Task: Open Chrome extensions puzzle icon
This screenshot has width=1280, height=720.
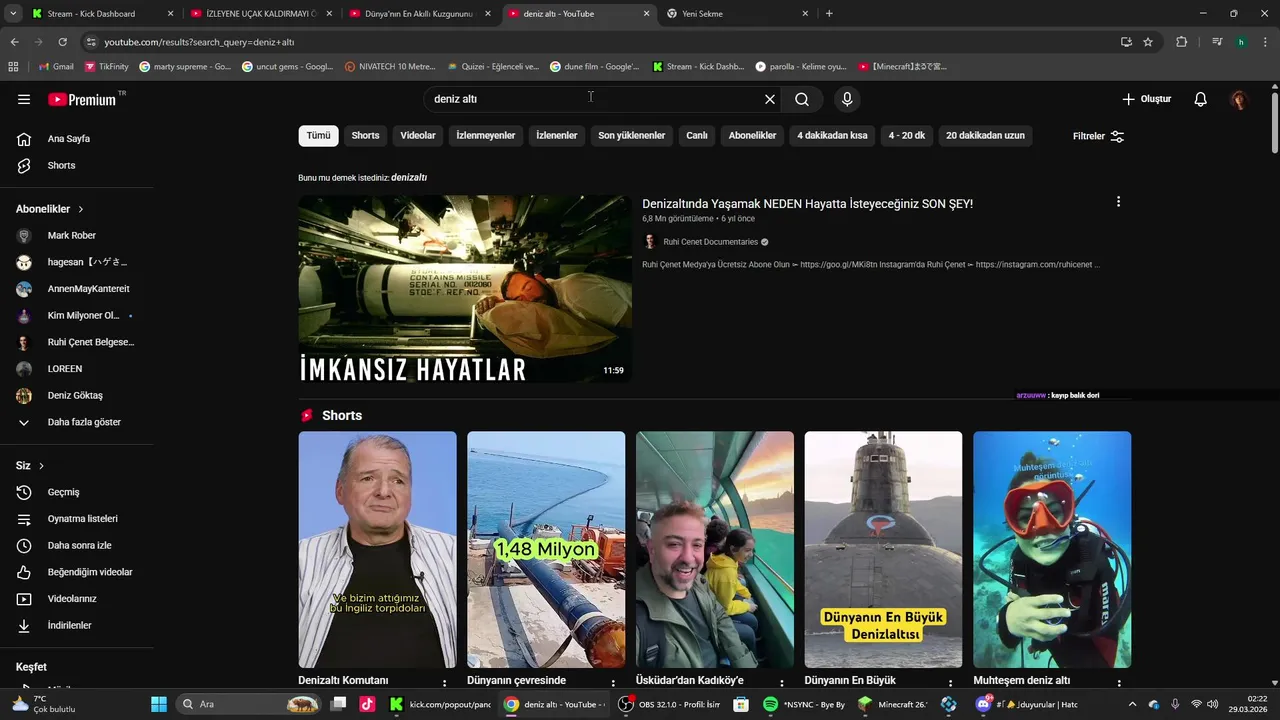Action: [1181, 42]
